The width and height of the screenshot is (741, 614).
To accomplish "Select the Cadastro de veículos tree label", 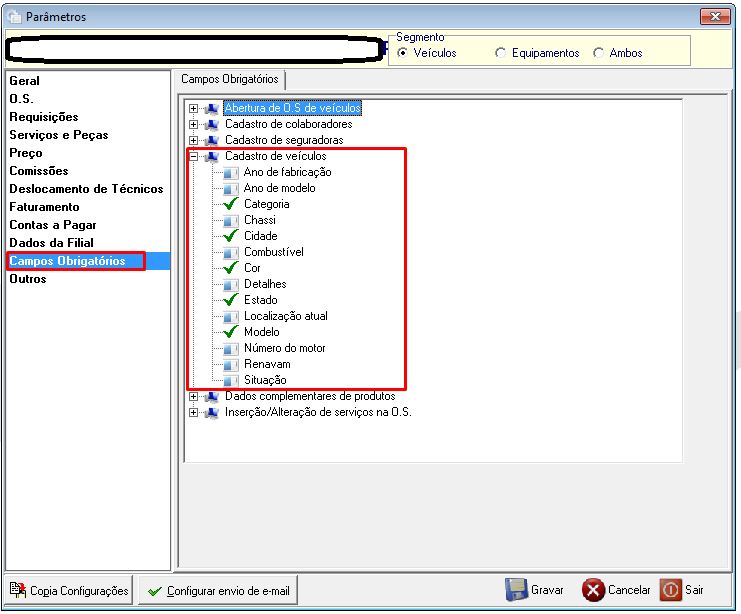I will [276, 156].
